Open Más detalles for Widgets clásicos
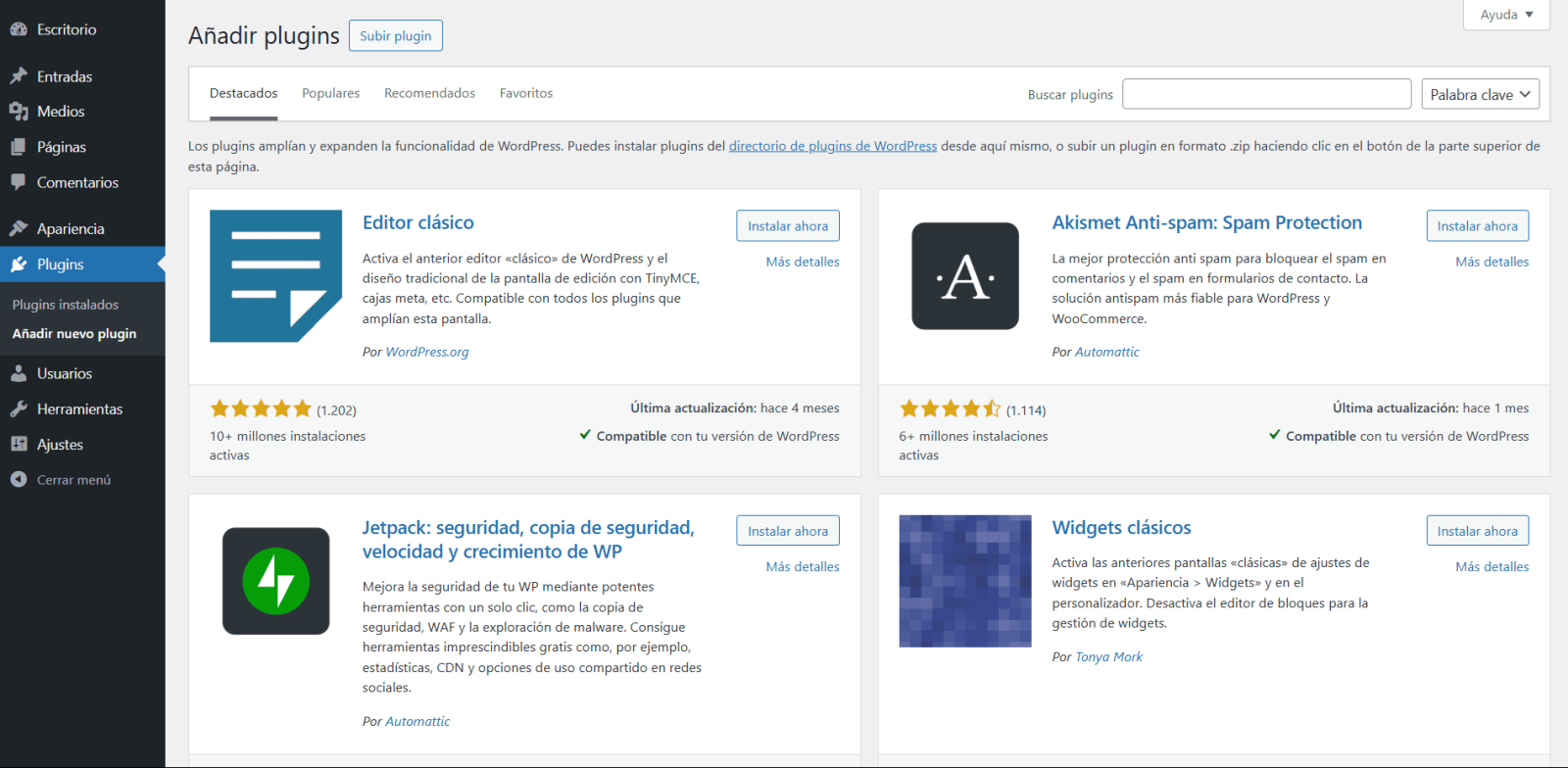The height and width of the screenshot is (768, 1568). (1492, 566)
